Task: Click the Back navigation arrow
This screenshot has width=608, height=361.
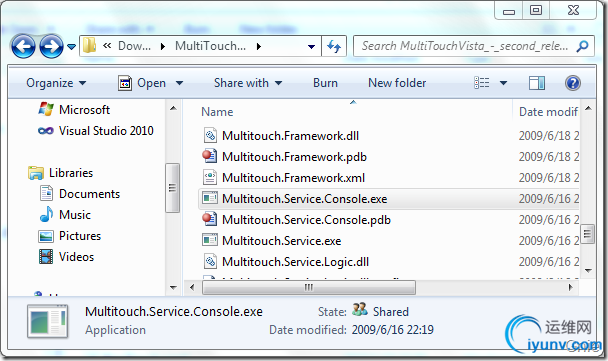Action: 23,47
